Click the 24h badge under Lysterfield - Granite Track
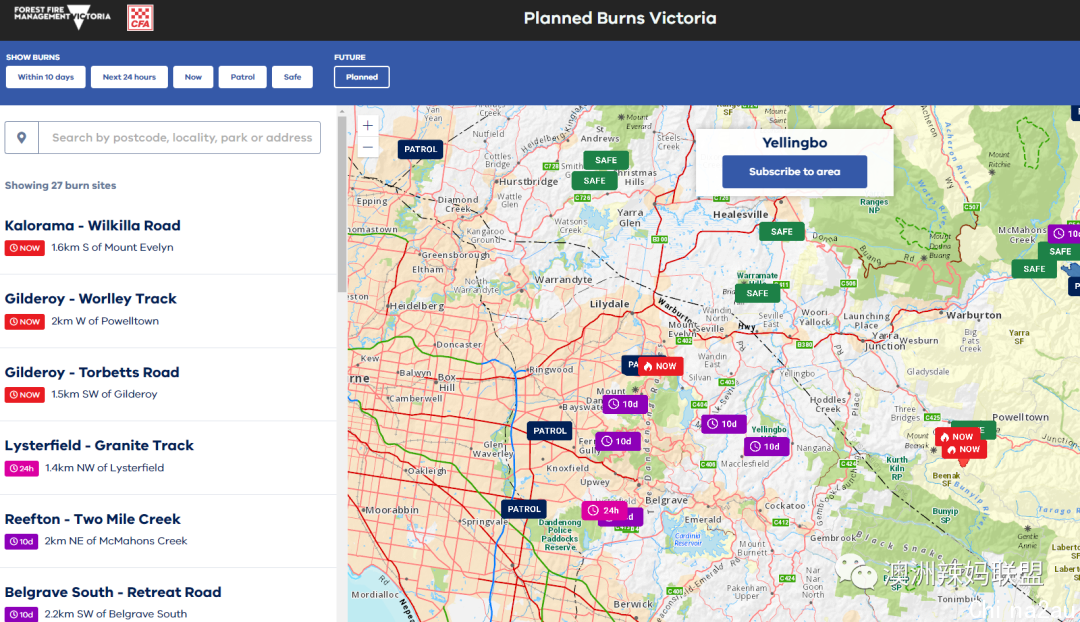The image size is (1080, 622). 21,468
